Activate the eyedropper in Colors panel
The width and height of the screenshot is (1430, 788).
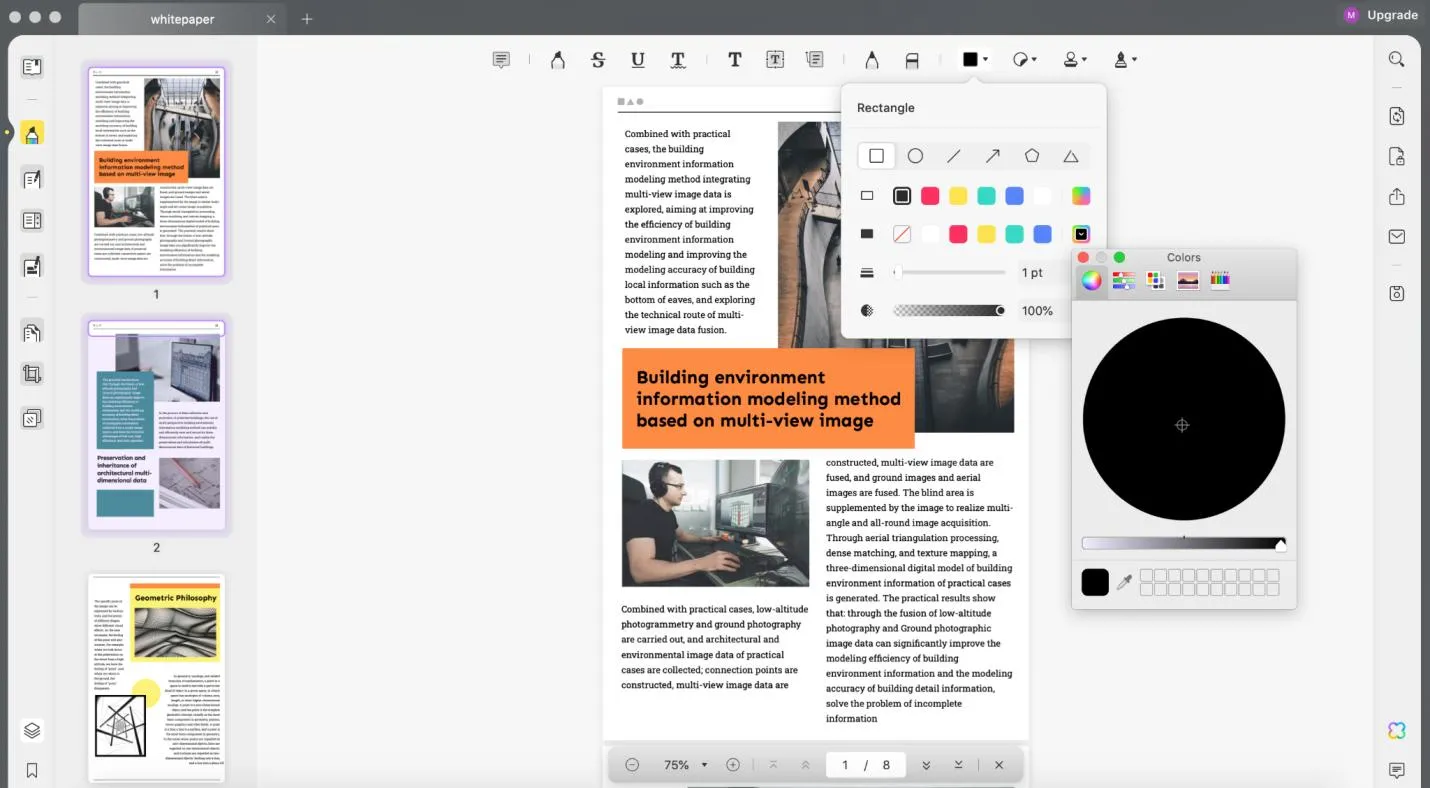click(1124, 582)
